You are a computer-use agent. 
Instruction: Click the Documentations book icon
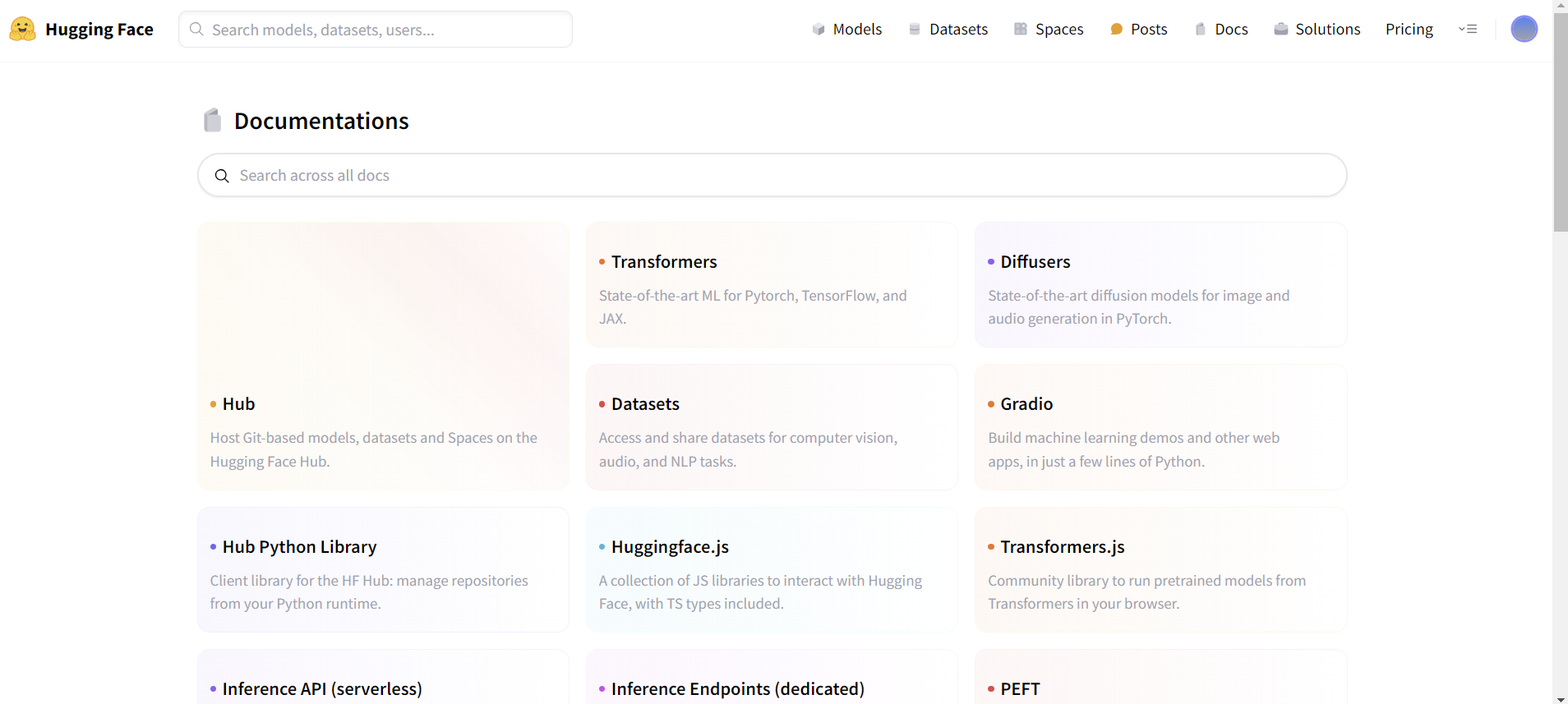(213, 120)
